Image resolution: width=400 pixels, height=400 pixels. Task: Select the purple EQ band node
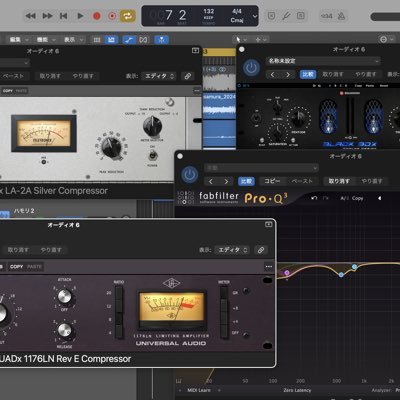(287, 273)
